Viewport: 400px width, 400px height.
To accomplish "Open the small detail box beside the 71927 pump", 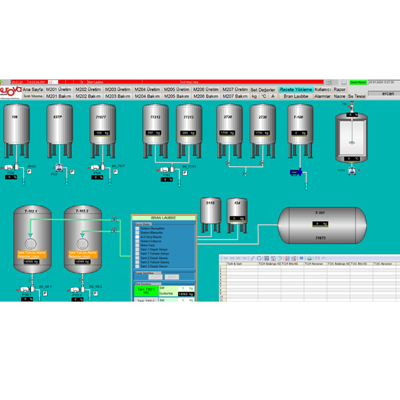I will [115, 172].
